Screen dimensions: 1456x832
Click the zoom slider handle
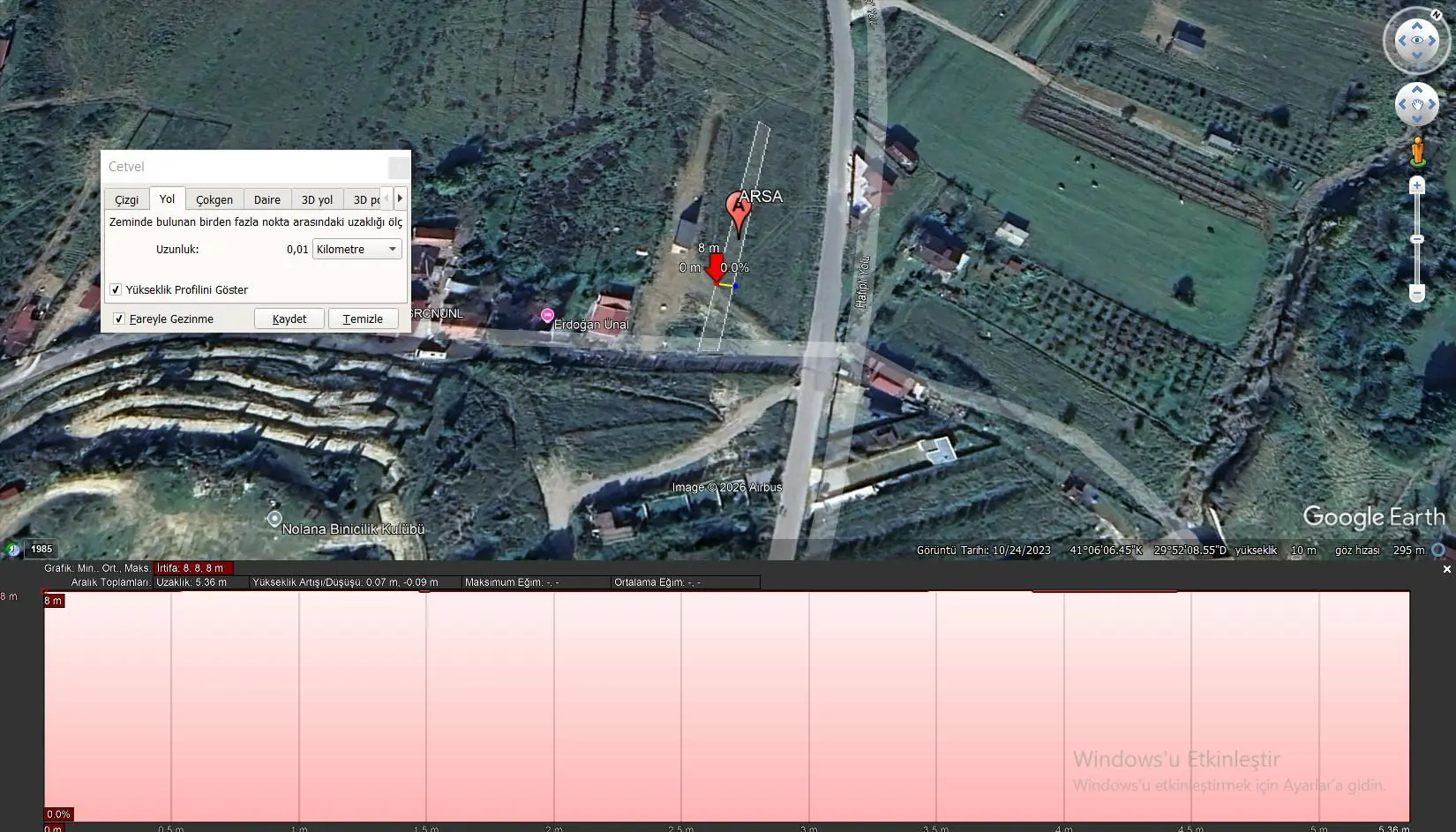[1417, 239]
